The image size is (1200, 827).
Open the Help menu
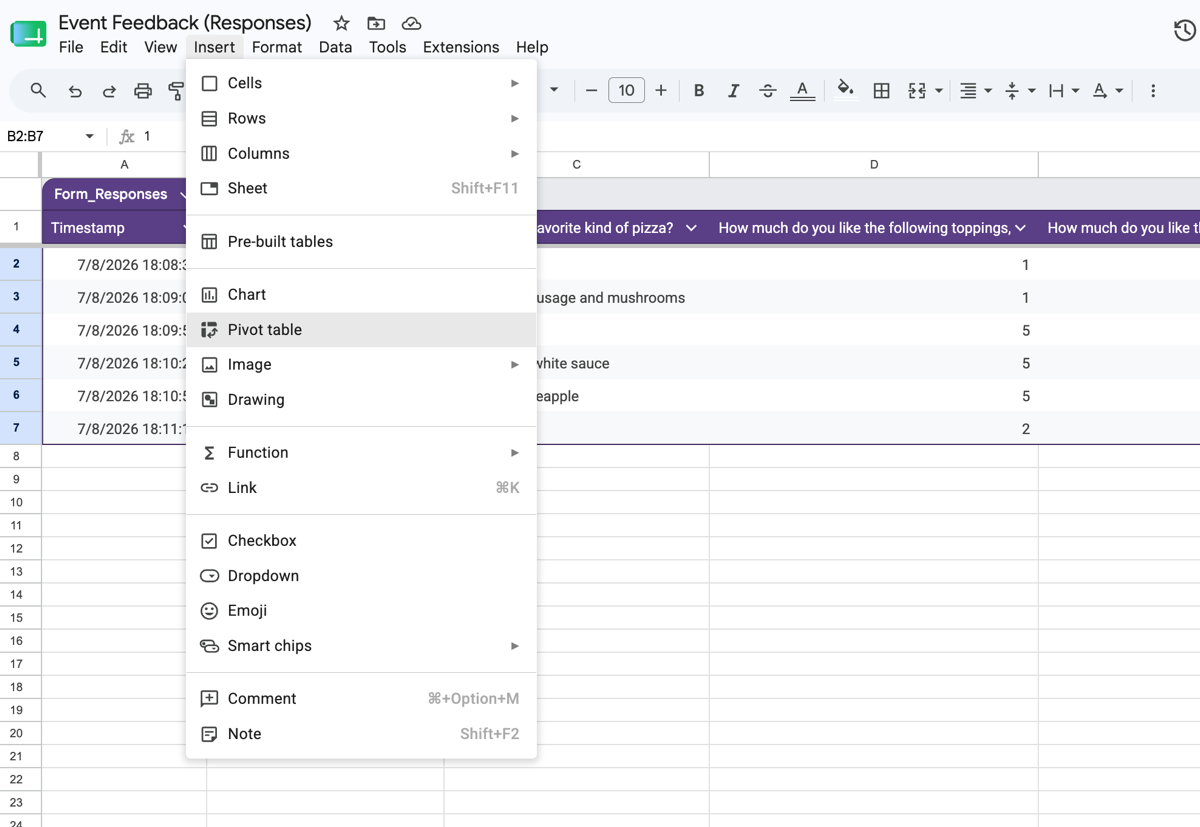tap(532, 47)
